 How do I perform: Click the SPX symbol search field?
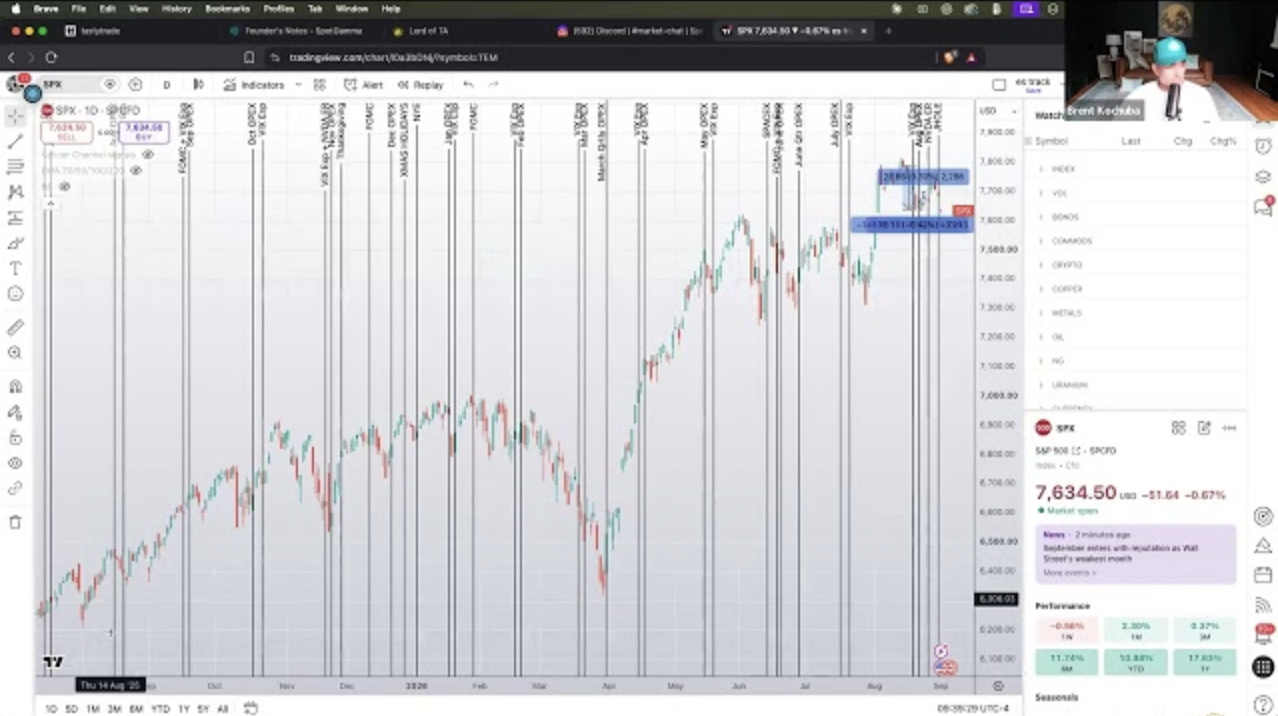pos(72,85)
